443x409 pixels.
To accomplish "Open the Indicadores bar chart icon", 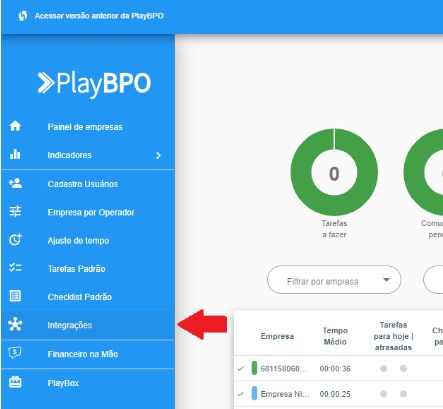I will pyautogui.click(x=15, y=154).
